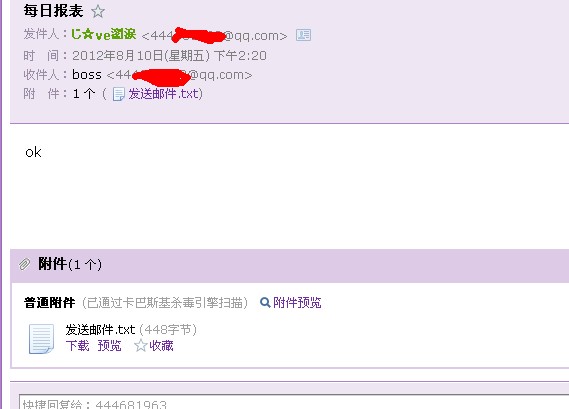Click the large text file thumbnail
Screen dimensions: 569x409
41,338
